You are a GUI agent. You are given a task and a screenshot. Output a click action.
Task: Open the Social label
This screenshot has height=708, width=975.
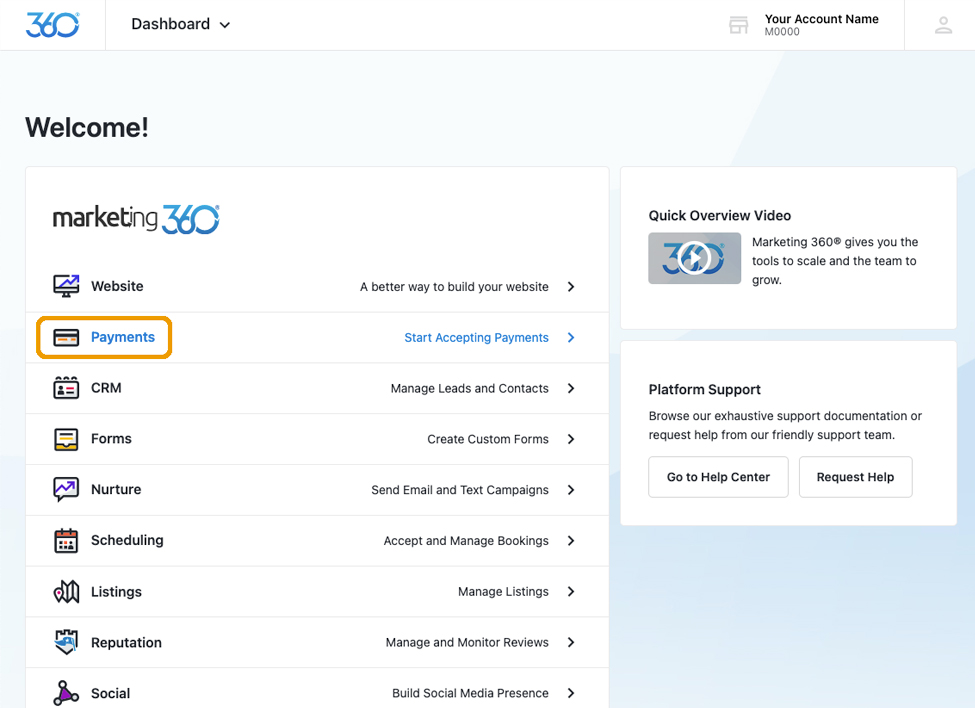(x=111, y=693)
